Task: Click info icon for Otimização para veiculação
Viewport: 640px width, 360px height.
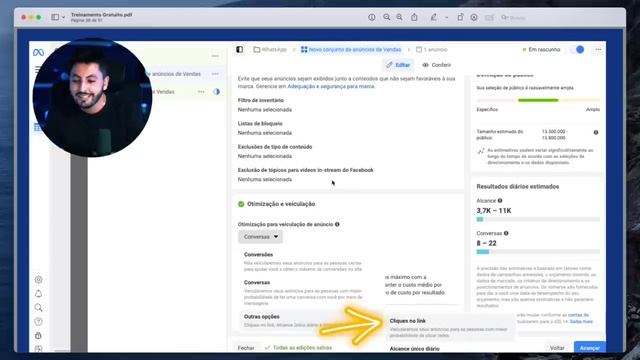Action: click(x=337, y=224)
